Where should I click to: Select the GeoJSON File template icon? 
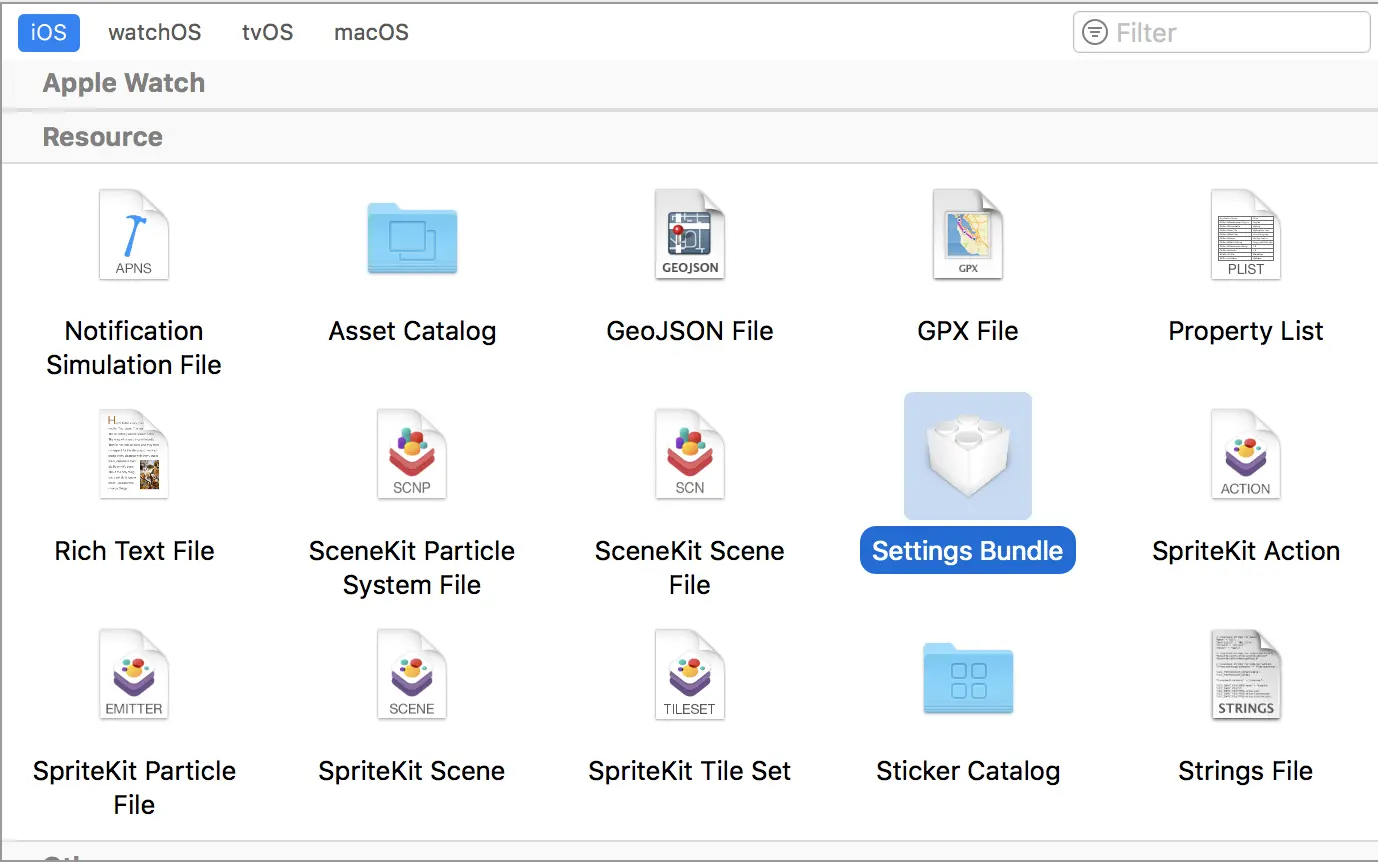click(x=690, y=235)
